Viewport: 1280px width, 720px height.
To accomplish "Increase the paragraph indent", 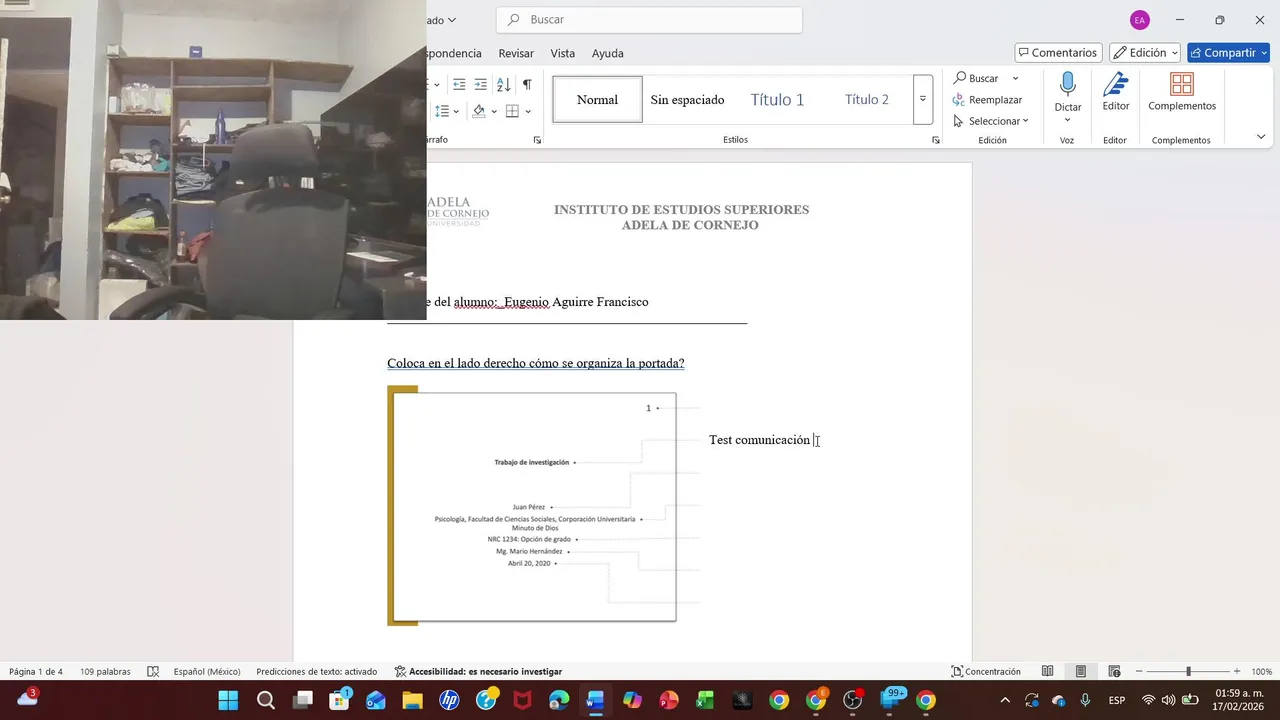I will (481, 85).
